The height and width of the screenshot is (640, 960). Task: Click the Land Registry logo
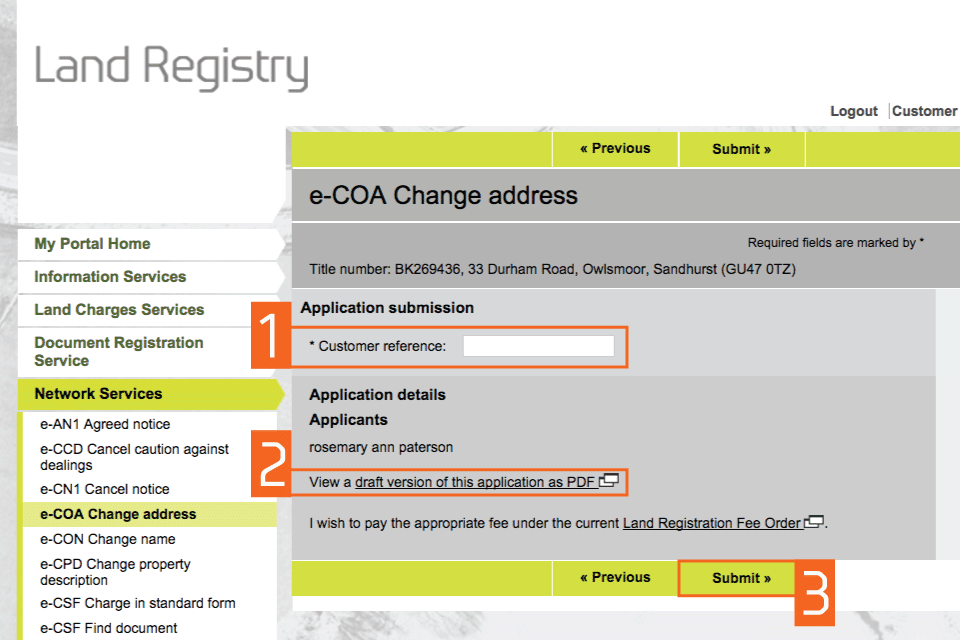(171, 67)
